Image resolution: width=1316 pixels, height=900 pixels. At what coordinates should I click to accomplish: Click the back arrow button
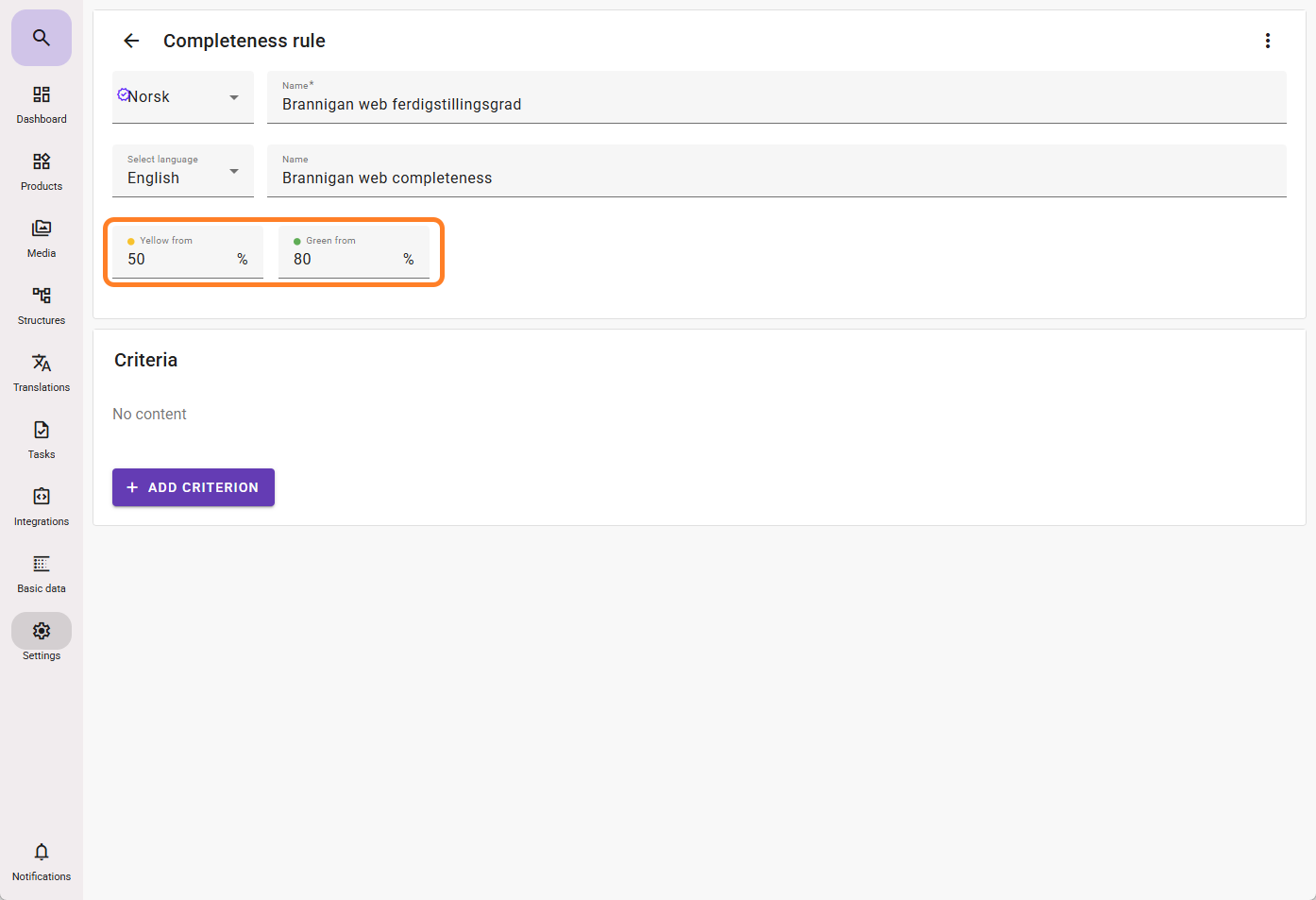pos(131,41)
